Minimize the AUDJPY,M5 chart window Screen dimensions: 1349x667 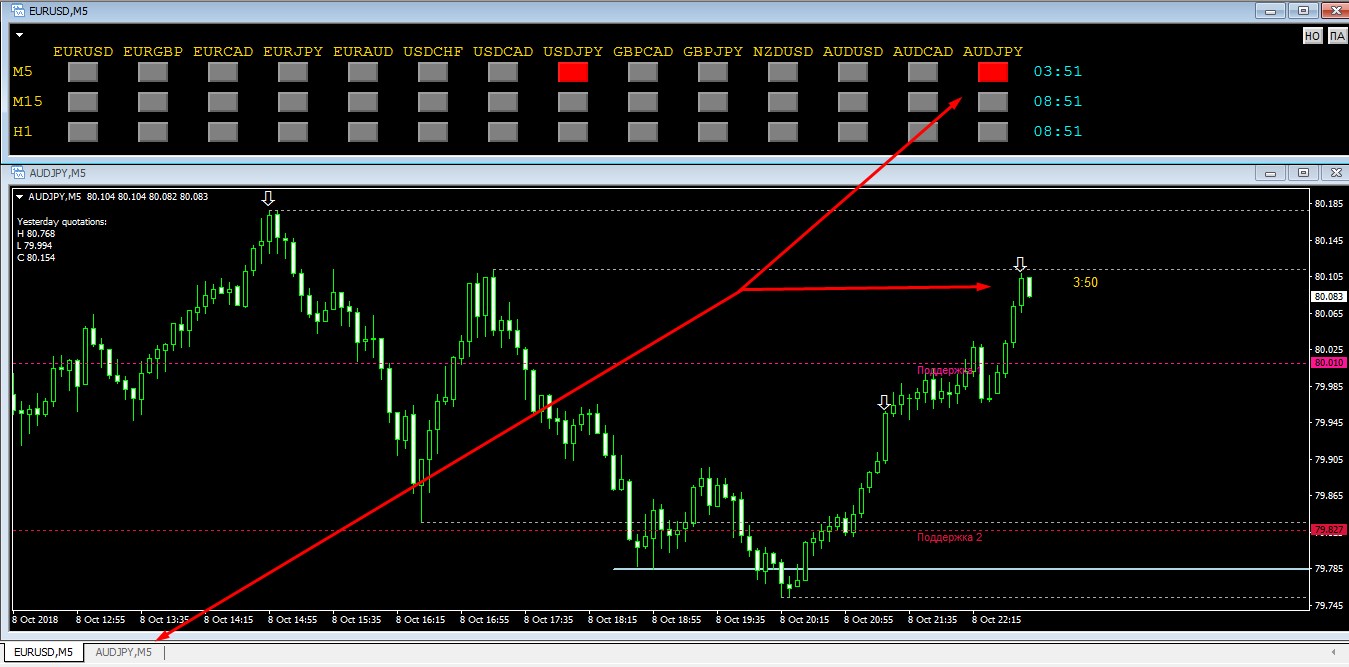(1270, 172)
